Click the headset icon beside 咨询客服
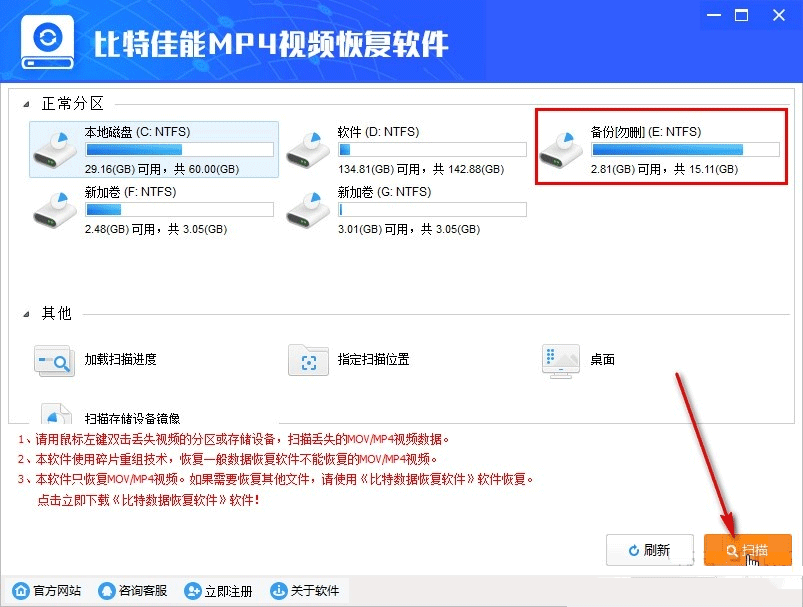The image size is (803, 607). [107, 591]
